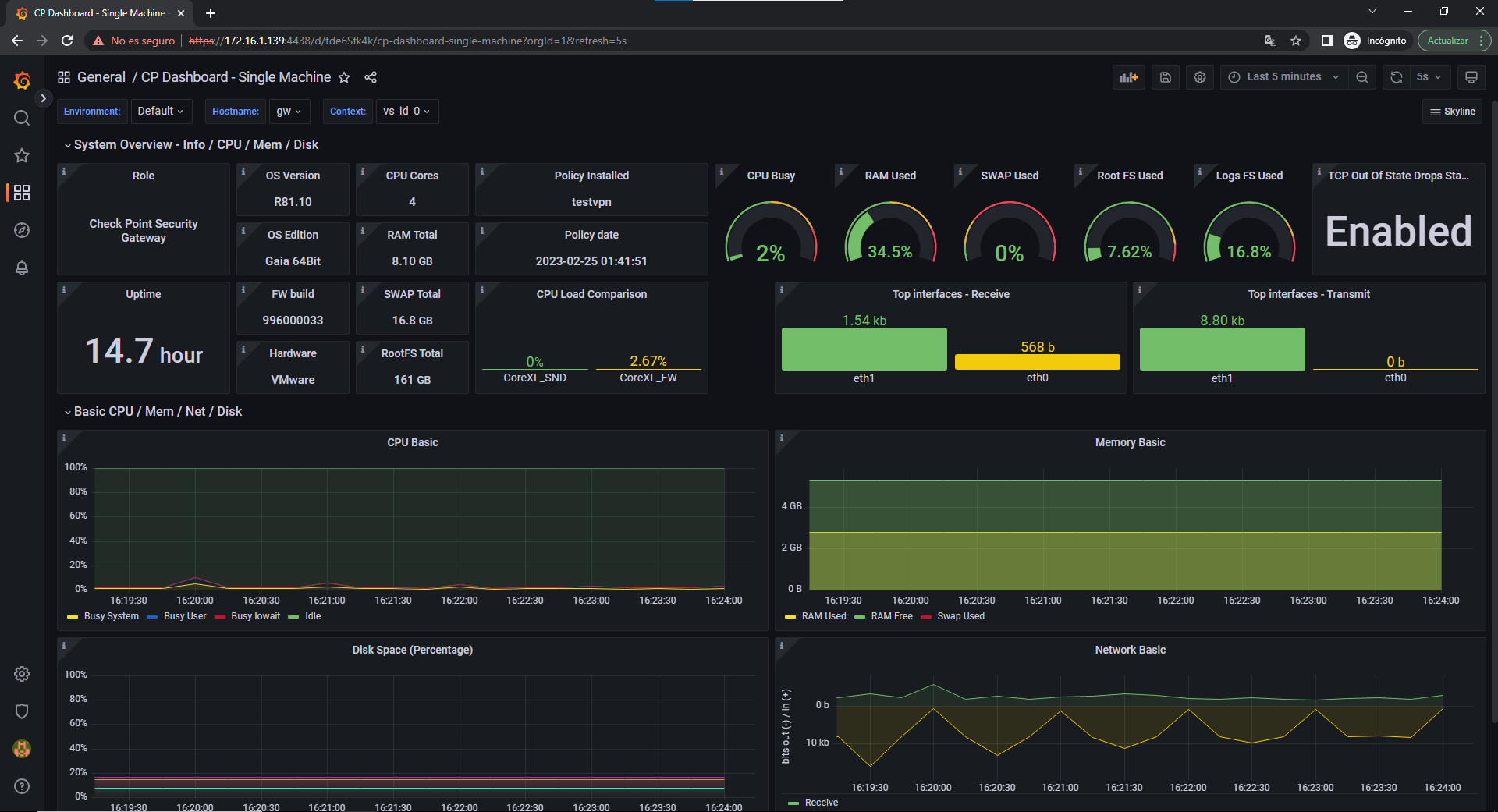This screenshot has width=1498, height=812.
Task: Click General folder breadcrumb
Action: coord(101,77)
